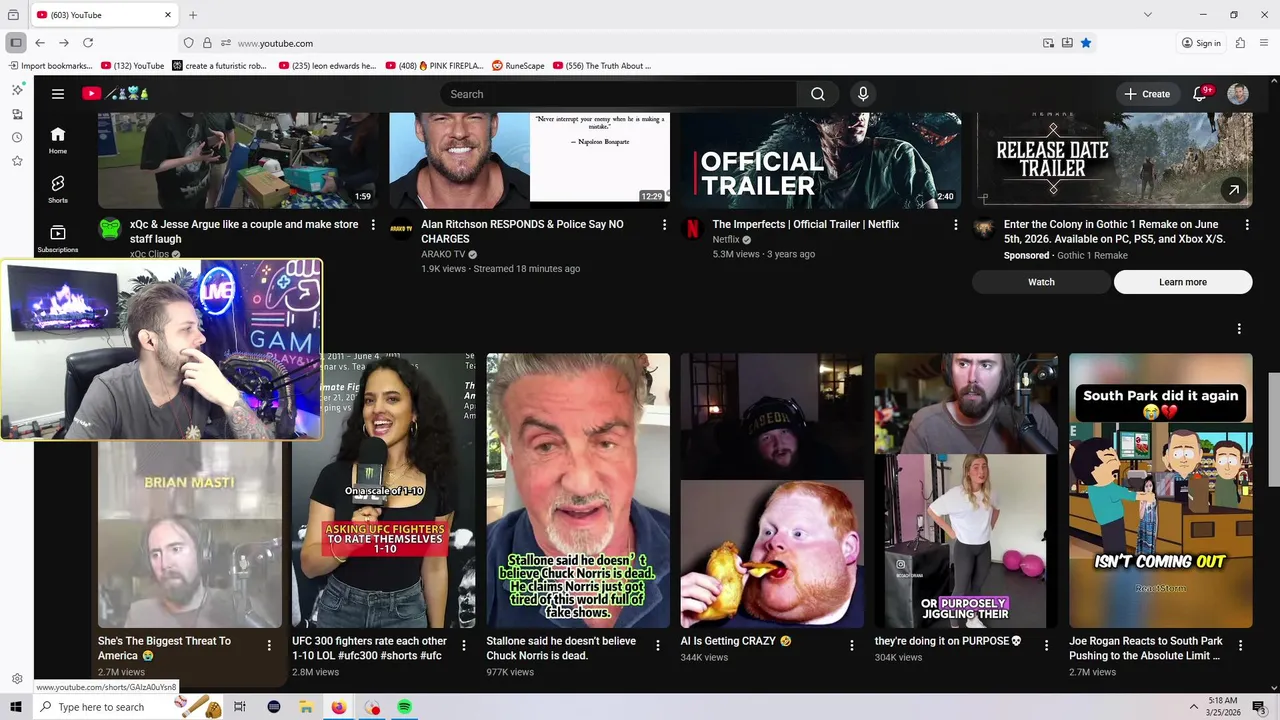Screen dimensions: 1280x720
Task: Open the Stallone Chuck Norris short thumbnail
Action: 578,490
